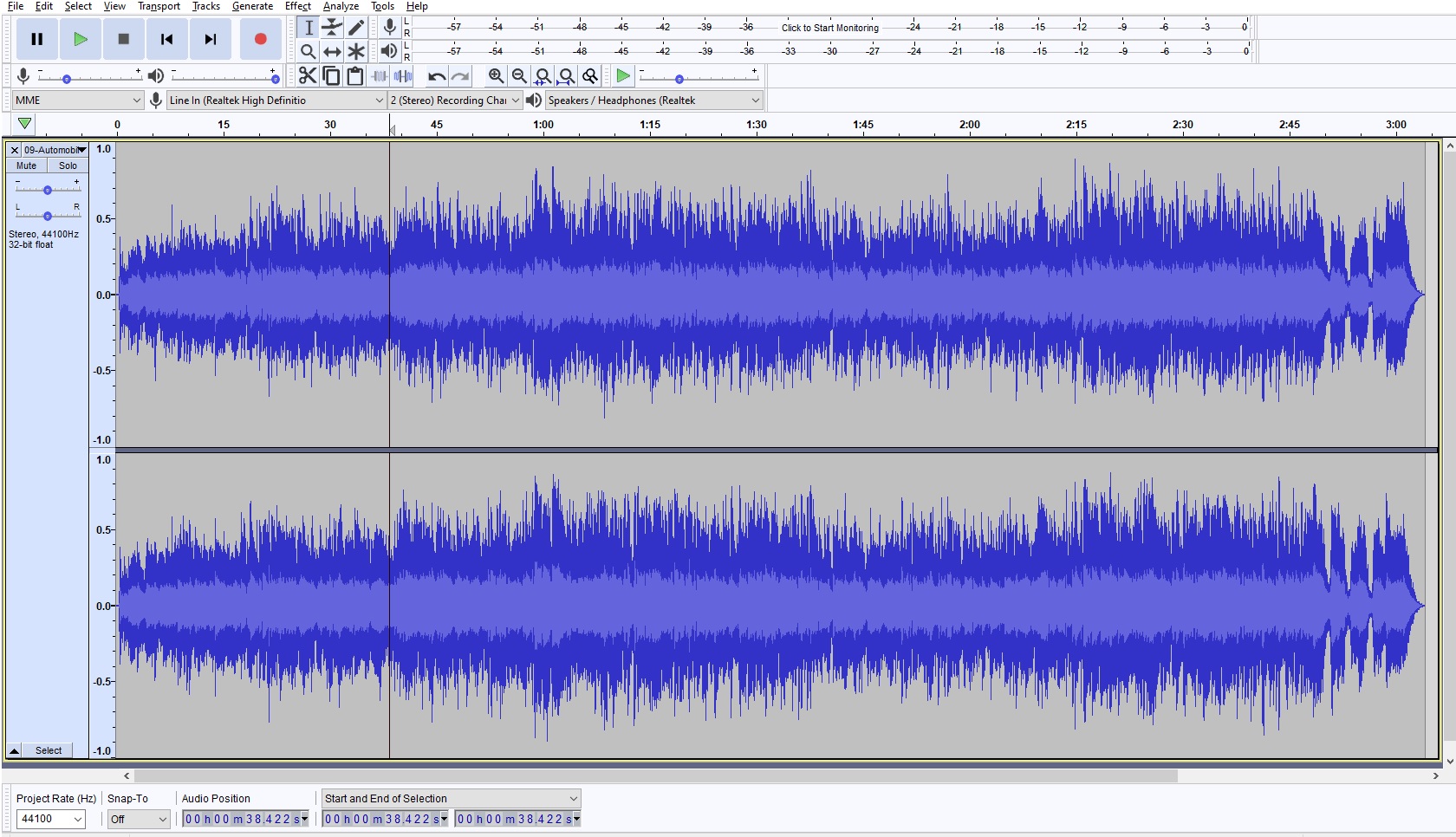
Task: Select the Envelope tool
Action: [x=333, y=28]
